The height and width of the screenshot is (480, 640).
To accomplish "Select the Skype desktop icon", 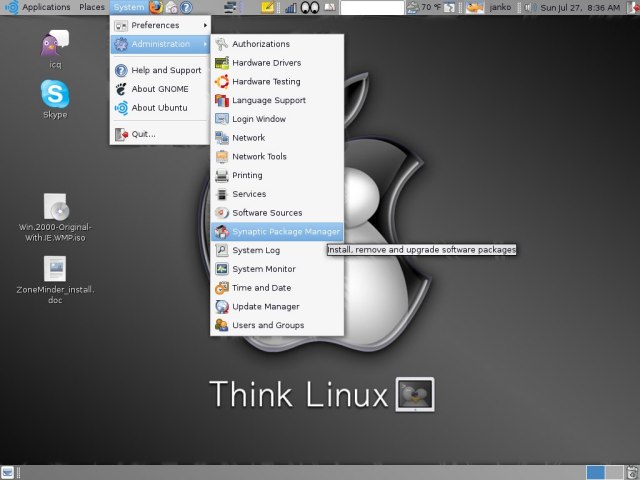I will tap(55, 99).
